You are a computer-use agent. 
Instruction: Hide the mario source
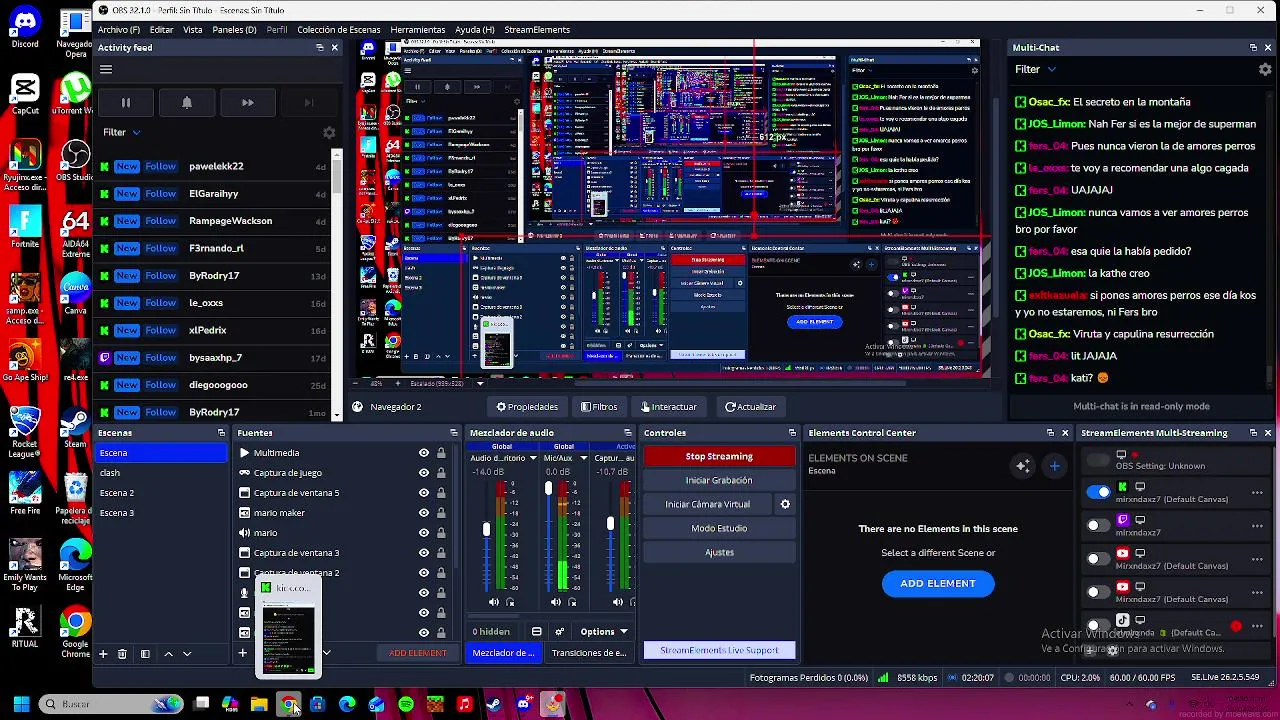424,533
